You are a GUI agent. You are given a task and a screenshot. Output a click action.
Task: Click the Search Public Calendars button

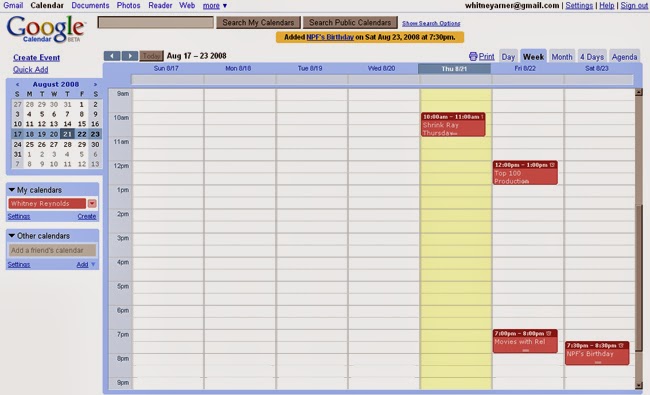[x=350, y=22]
